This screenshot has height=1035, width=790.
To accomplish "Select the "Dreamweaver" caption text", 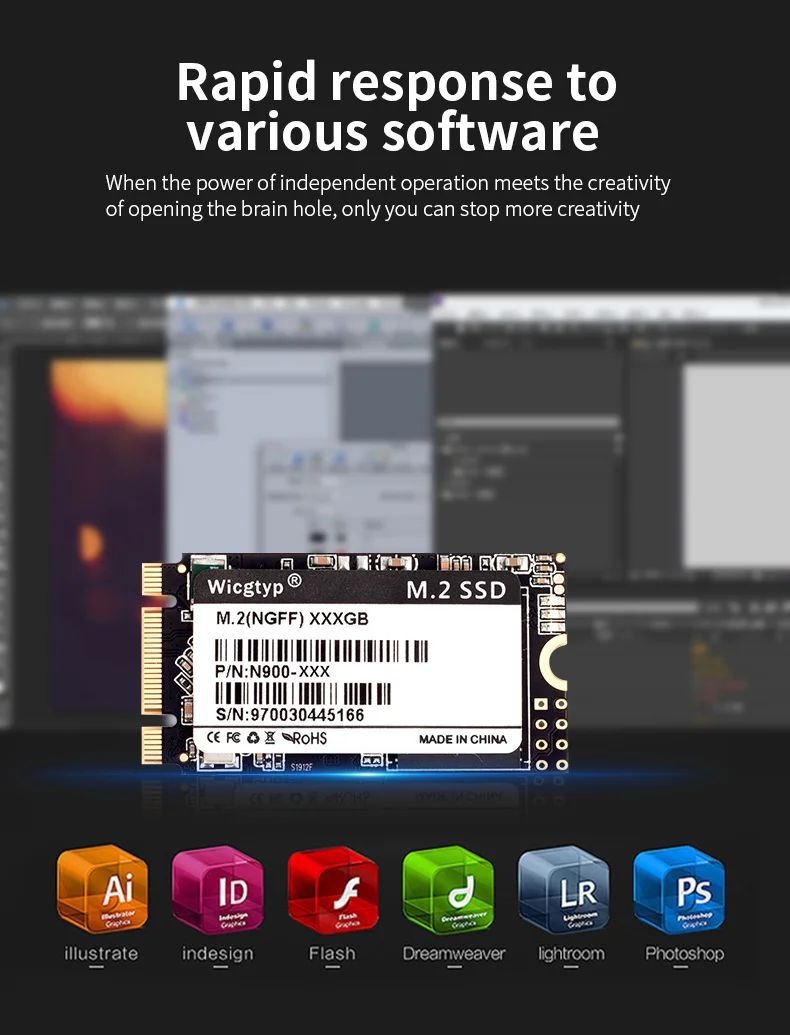I will click(x=453, y=953).
